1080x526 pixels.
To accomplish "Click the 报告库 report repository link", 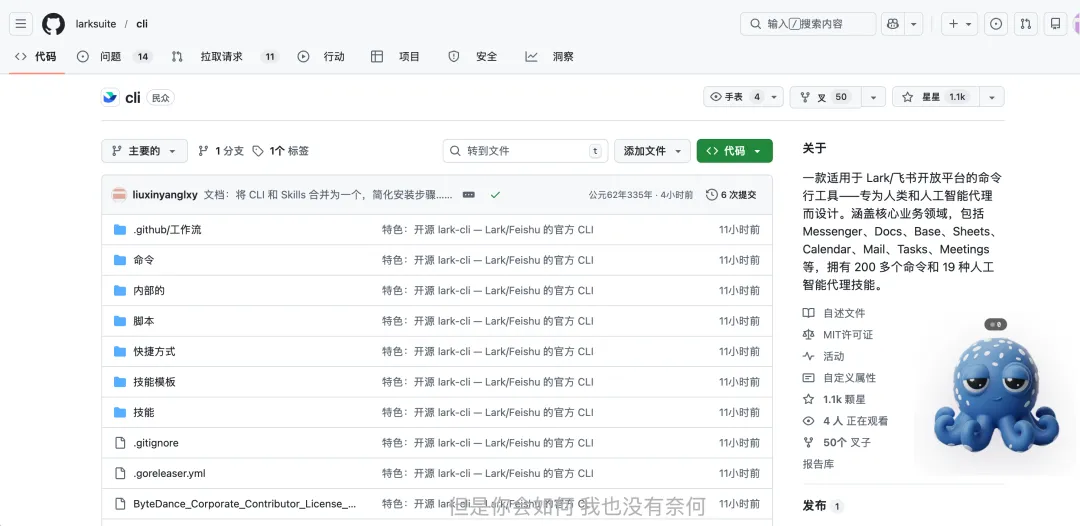I will point(818,464).
